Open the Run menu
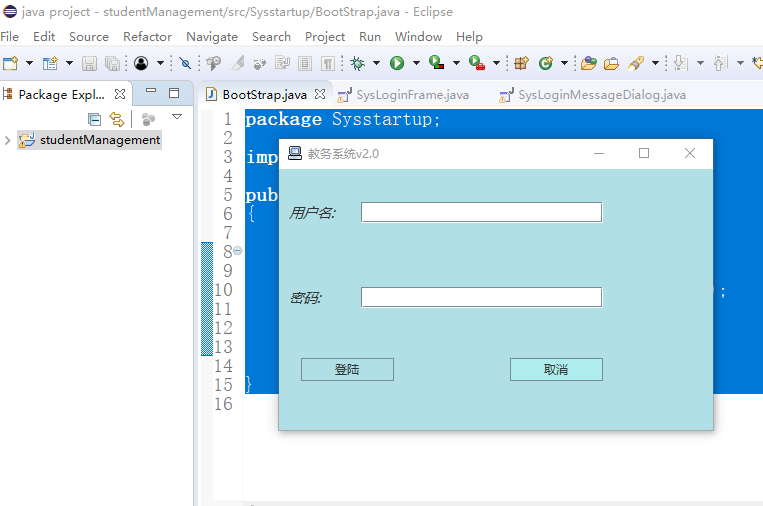Viewport: 763px width, 506px height. tap(370, 37)
